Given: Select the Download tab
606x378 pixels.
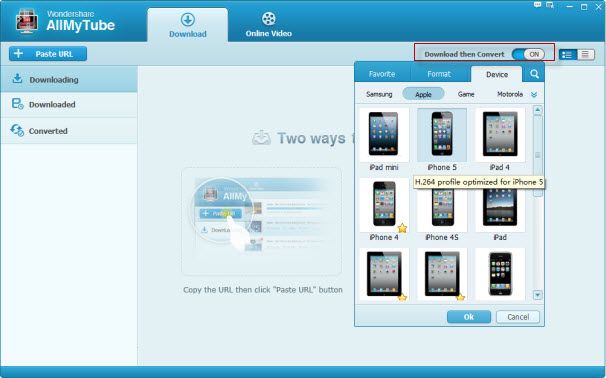Looking at the screenshot, I should coord(187,25).
